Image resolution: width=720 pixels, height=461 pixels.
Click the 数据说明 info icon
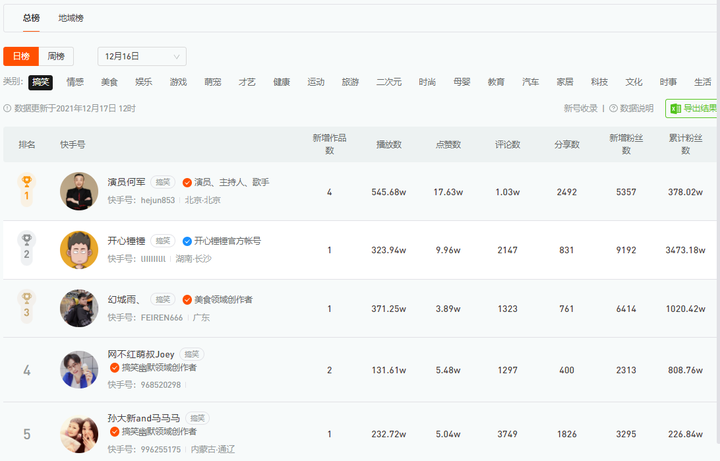(x=612, y=108)
